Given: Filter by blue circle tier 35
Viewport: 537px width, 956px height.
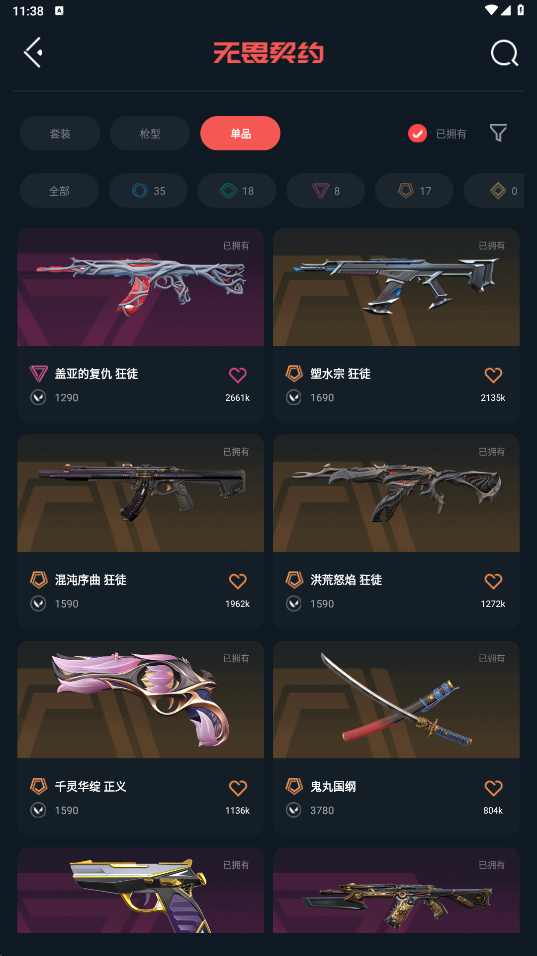Looking at the screenshot, I should coord(148,191).
